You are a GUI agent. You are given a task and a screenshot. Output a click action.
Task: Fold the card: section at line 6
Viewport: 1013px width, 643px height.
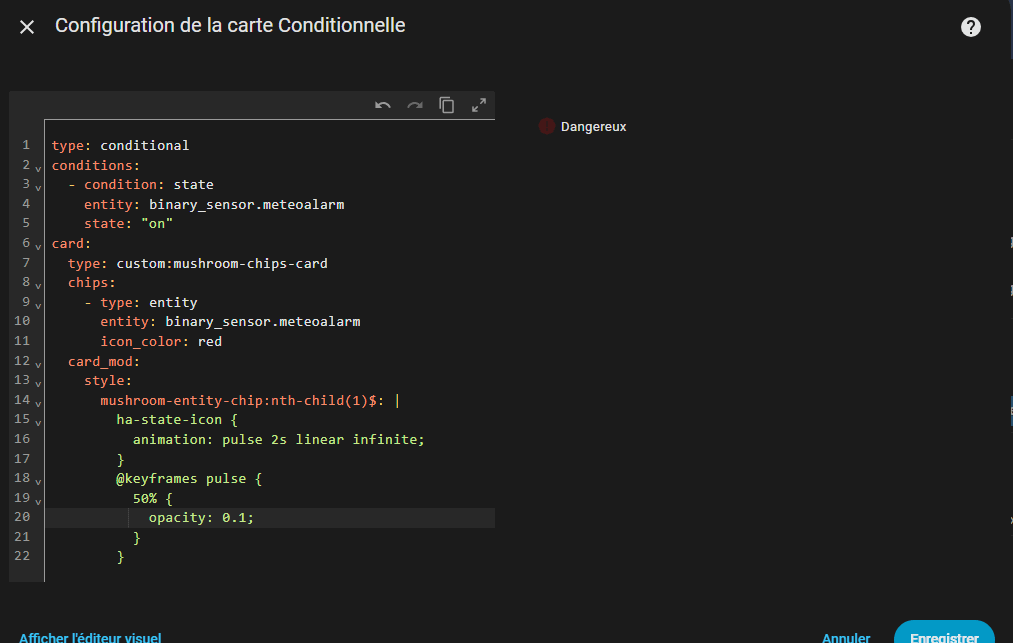click(38, 245)
